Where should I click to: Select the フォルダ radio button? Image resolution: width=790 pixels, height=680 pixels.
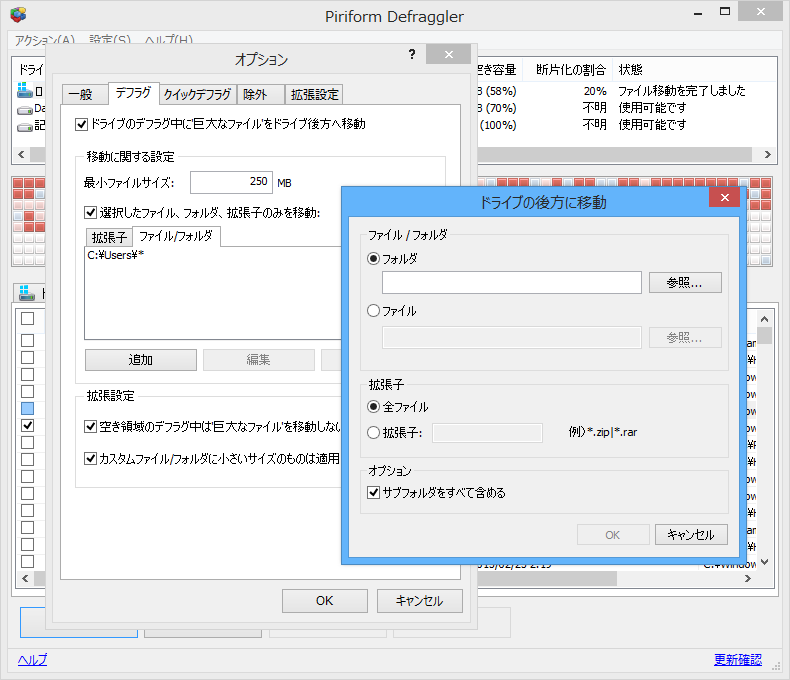pos(373,259)
